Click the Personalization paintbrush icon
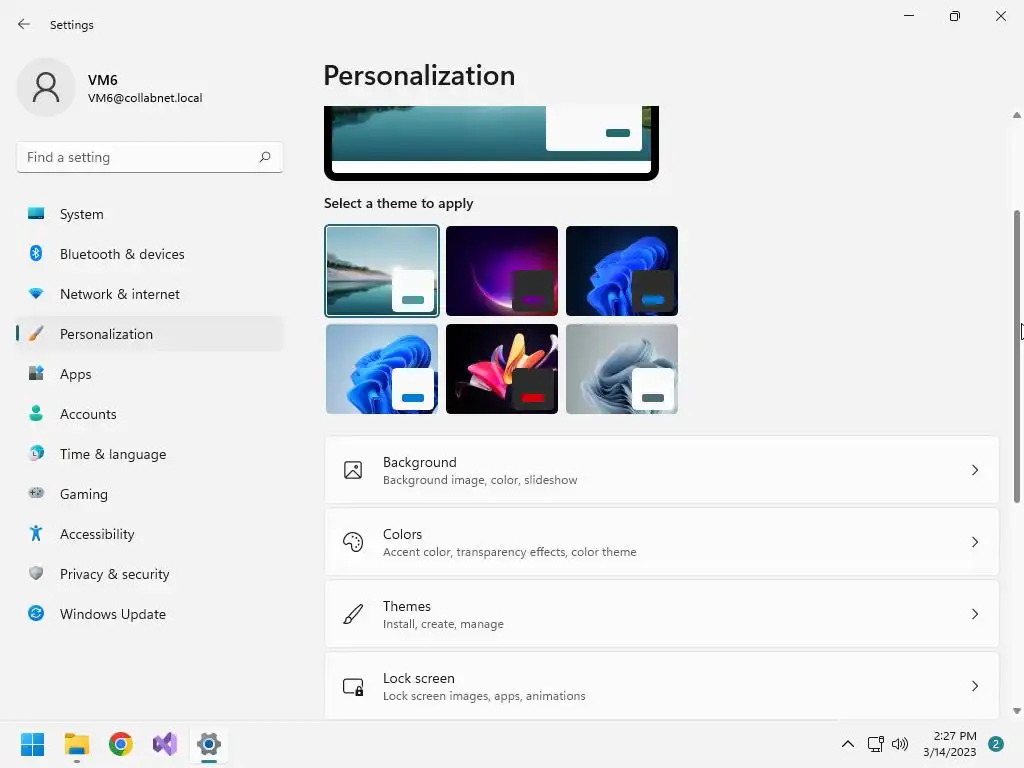 tap(36, 334)
